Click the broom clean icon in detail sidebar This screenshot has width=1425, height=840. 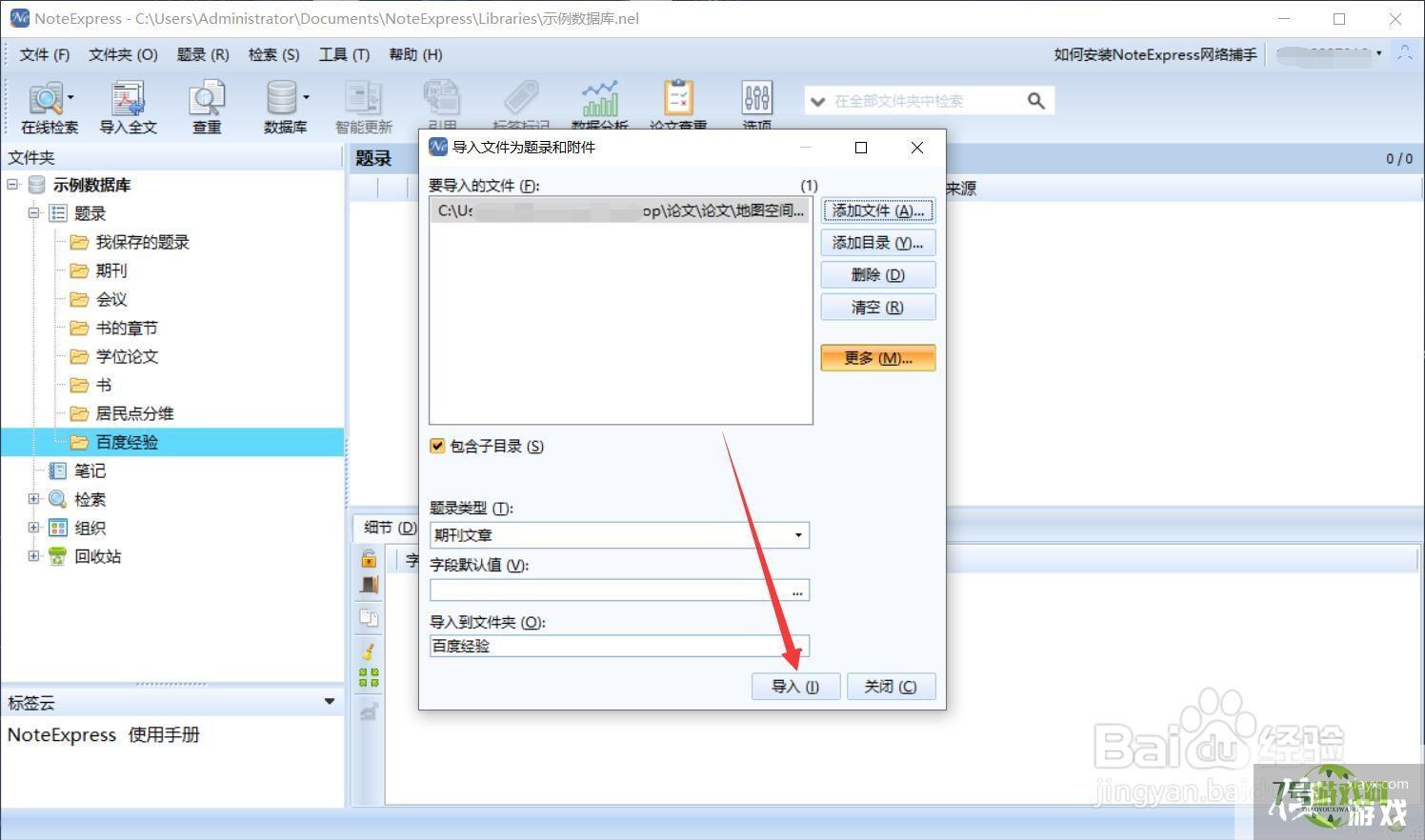tap(369, 651)
